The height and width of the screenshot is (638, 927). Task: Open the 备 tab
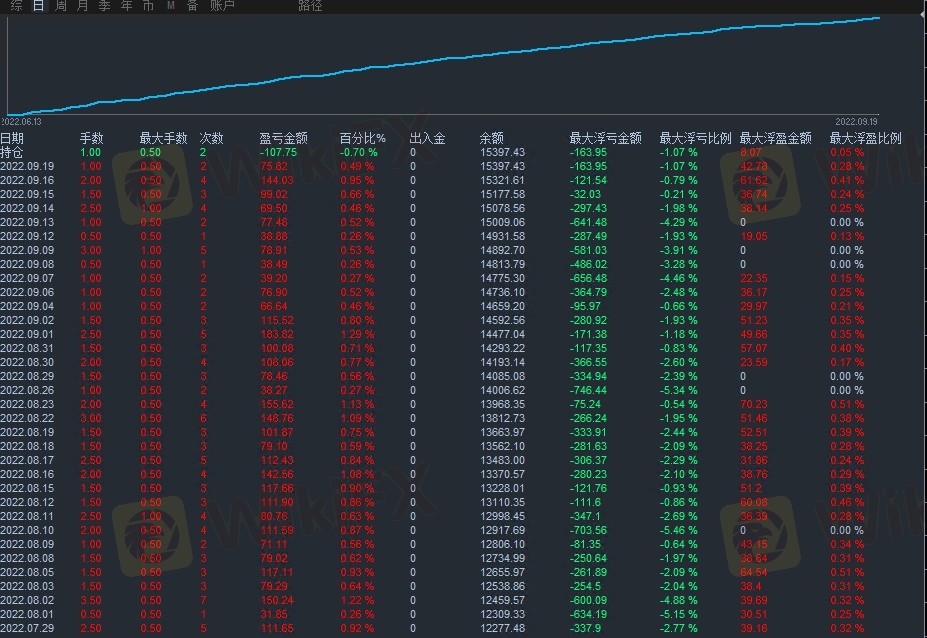click(192, 6)
